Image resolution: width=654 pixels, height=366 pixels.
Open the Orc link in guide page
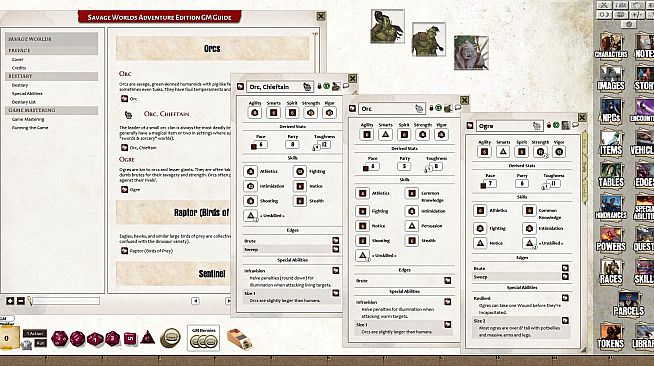(124, 99)
